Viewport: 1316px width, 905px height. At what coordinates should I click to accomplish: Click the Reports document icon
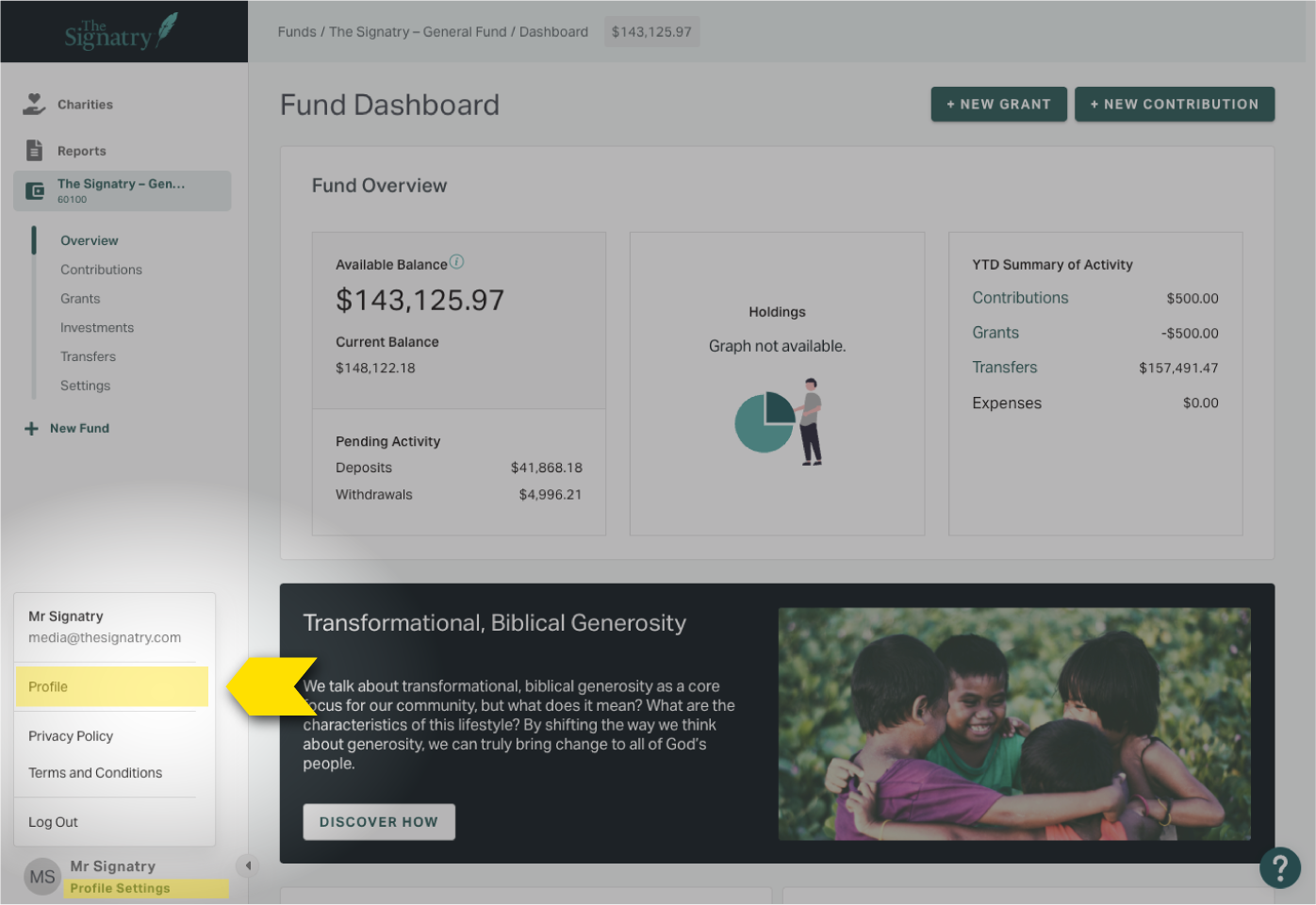35,150
